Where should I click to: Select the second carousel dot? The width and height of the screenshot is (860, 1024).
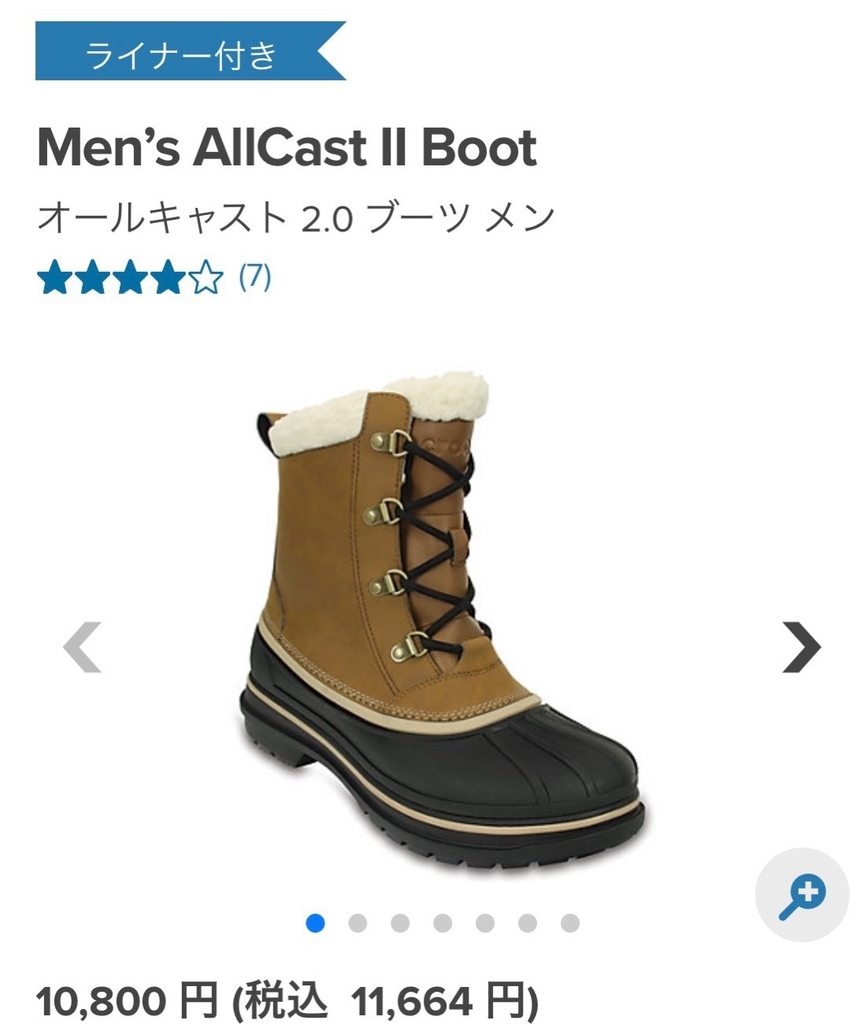pyautogui.click(x=358, y=923)
